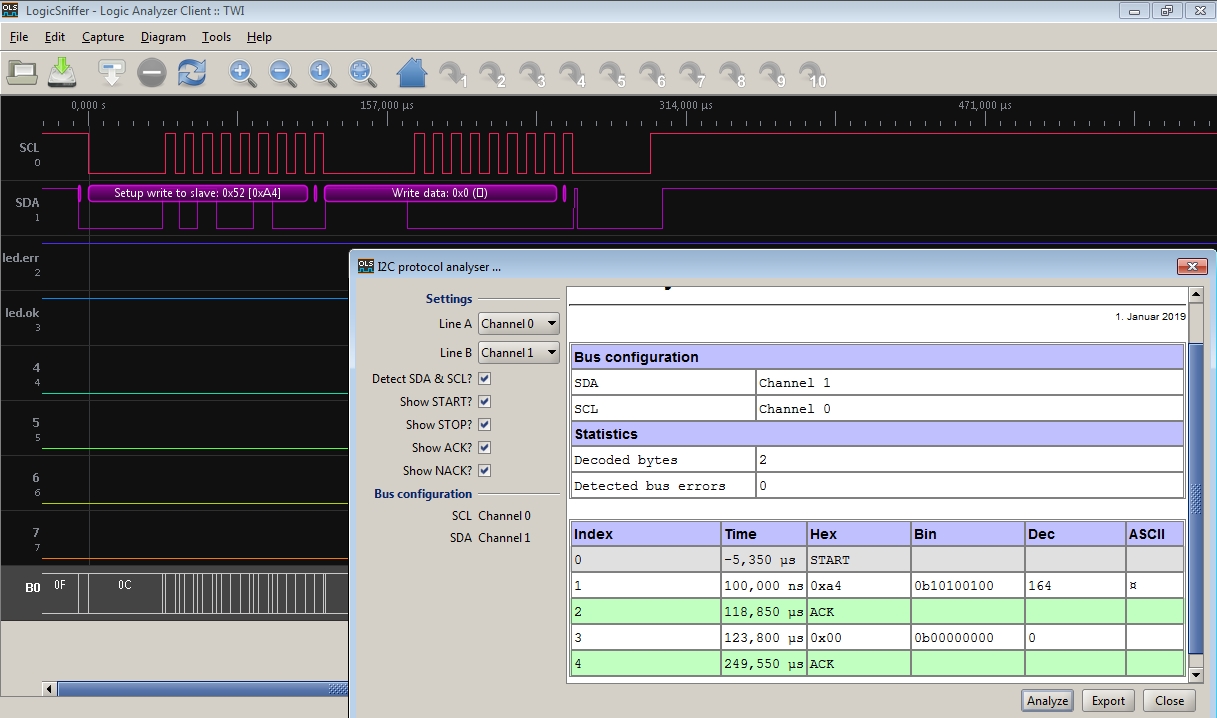
Task: Toggle Show ACK checkbox
Action: (x=485, y=448)
